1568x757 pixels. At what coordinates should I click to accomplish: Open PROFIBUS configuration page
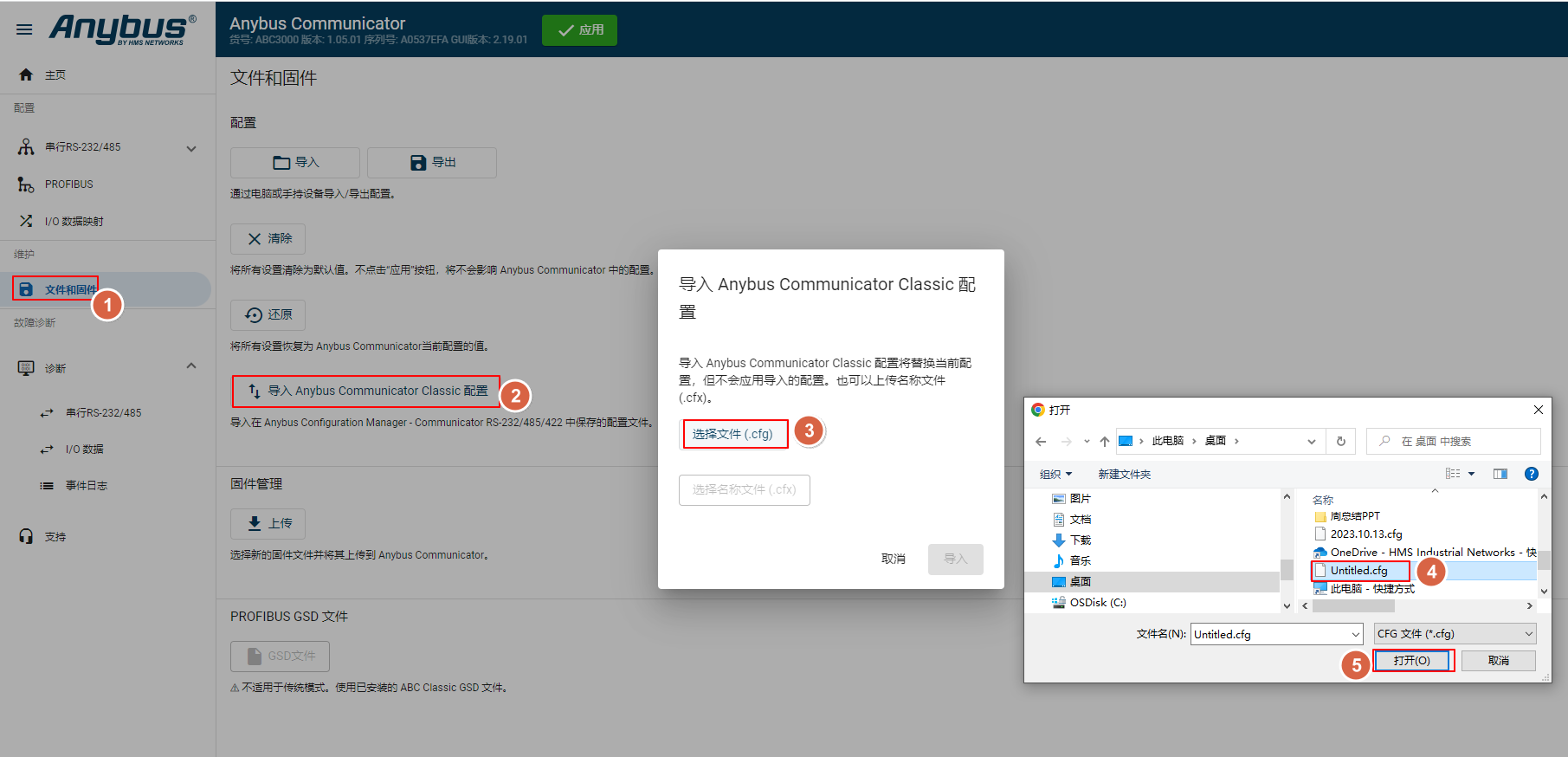coord(68,184)
